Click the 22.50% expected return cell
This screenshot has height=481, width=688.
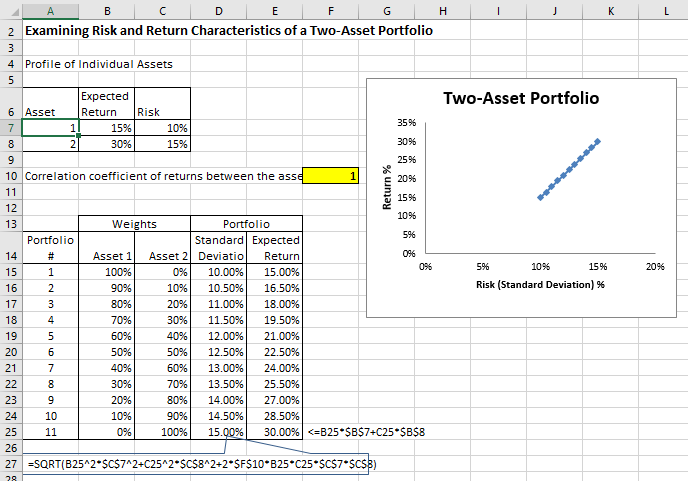pyautogui.click(x=275, y=352)
